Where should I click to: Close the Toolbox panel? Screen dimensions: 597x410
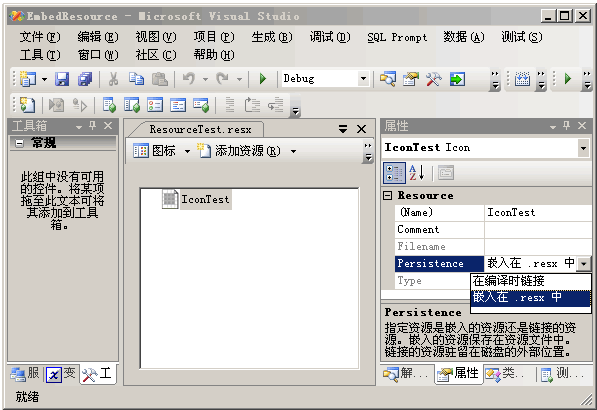pos(108,126)
